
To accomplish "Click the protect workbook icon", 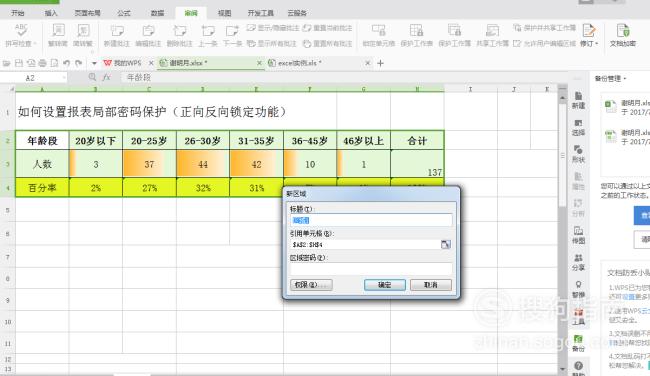I will pos(454,30).
